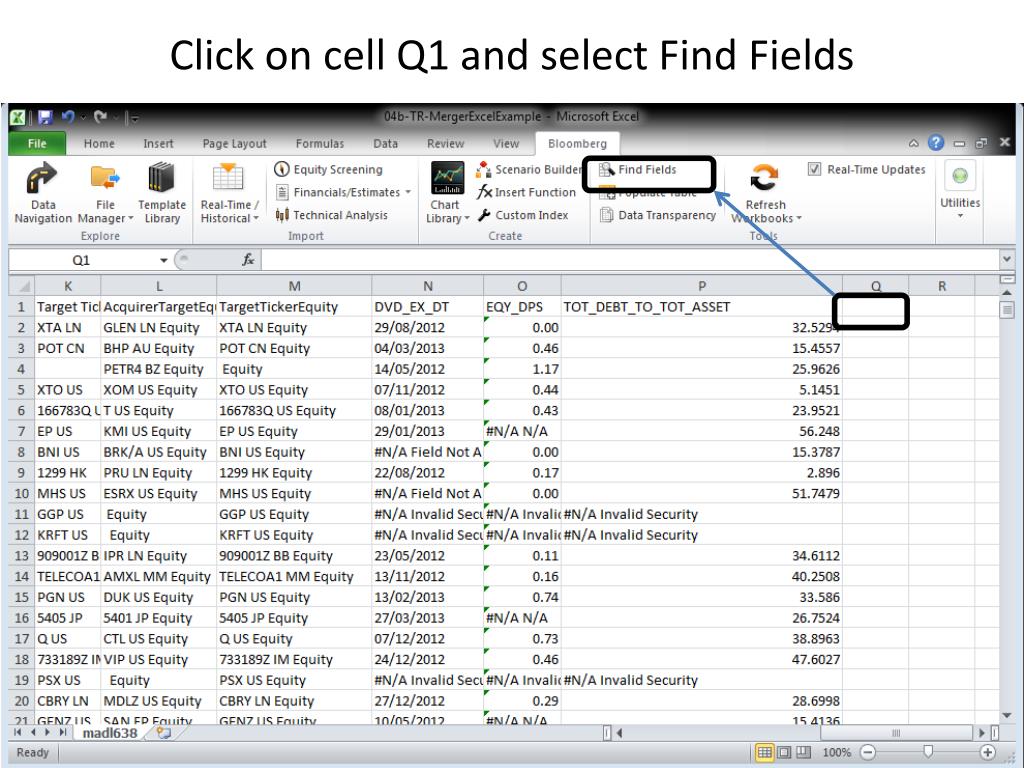Click the horizontal scrollbar thumb

(x=895, y=733)
